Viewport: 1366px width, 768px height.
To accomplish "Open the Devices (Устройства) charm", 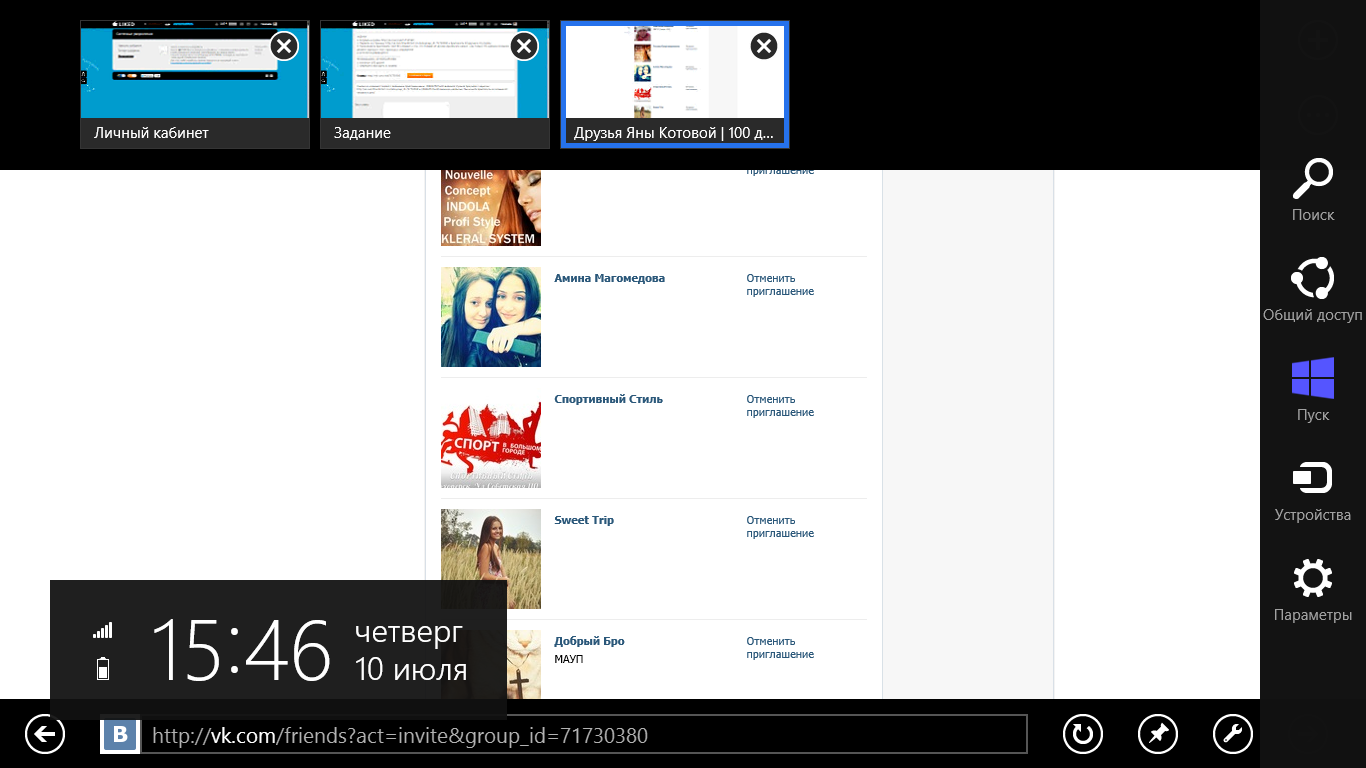I will (x=1312, y=490).
